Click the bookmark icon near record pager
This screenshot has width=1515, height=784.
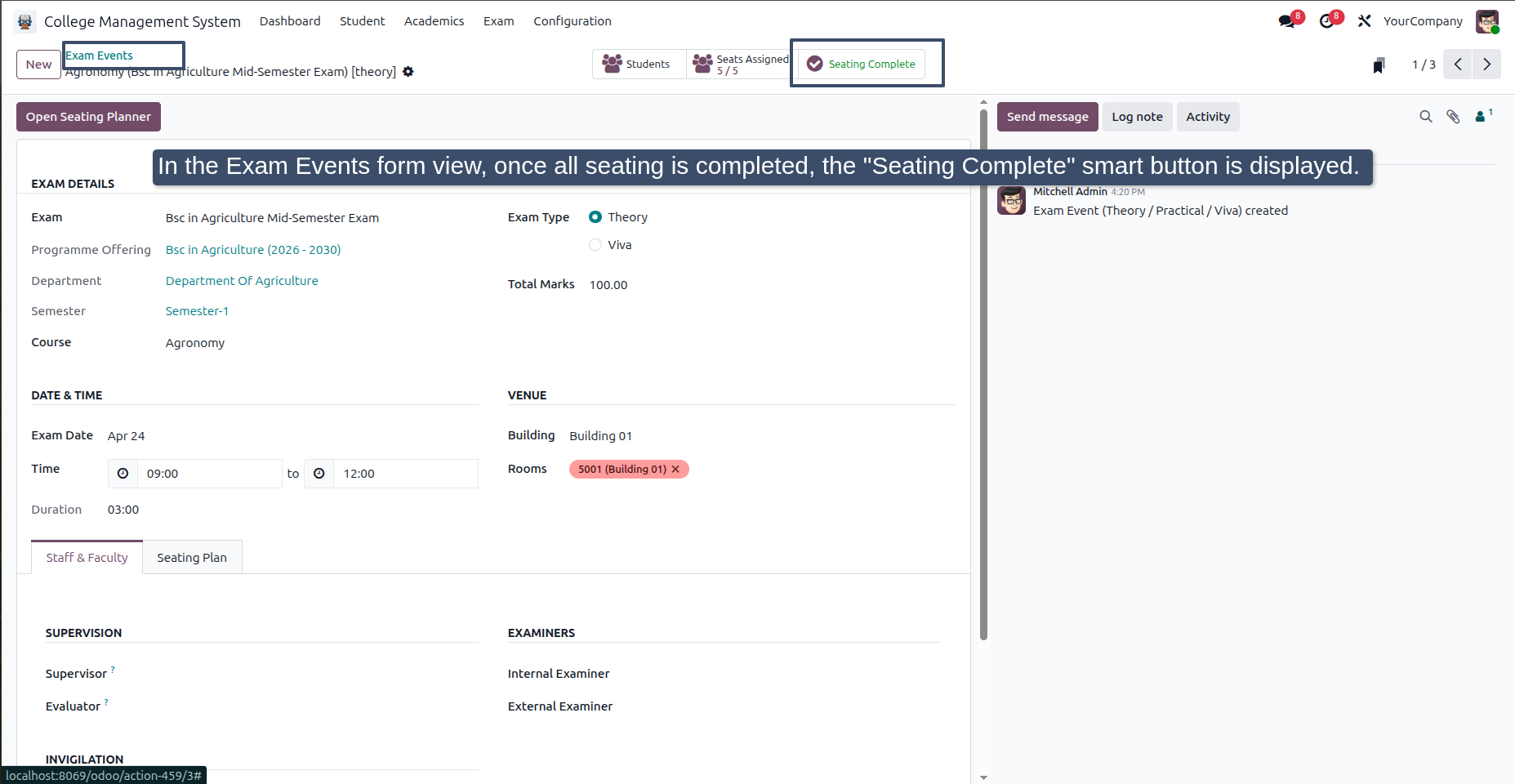point(1379,65)
